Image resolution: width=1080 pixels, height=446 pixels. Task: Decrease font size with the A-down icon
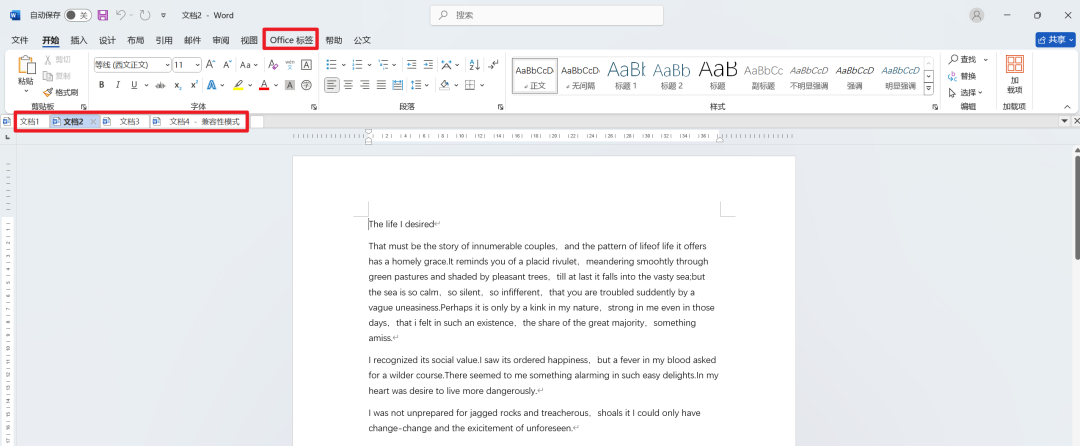pyautogui.click(x=227, y=65)
